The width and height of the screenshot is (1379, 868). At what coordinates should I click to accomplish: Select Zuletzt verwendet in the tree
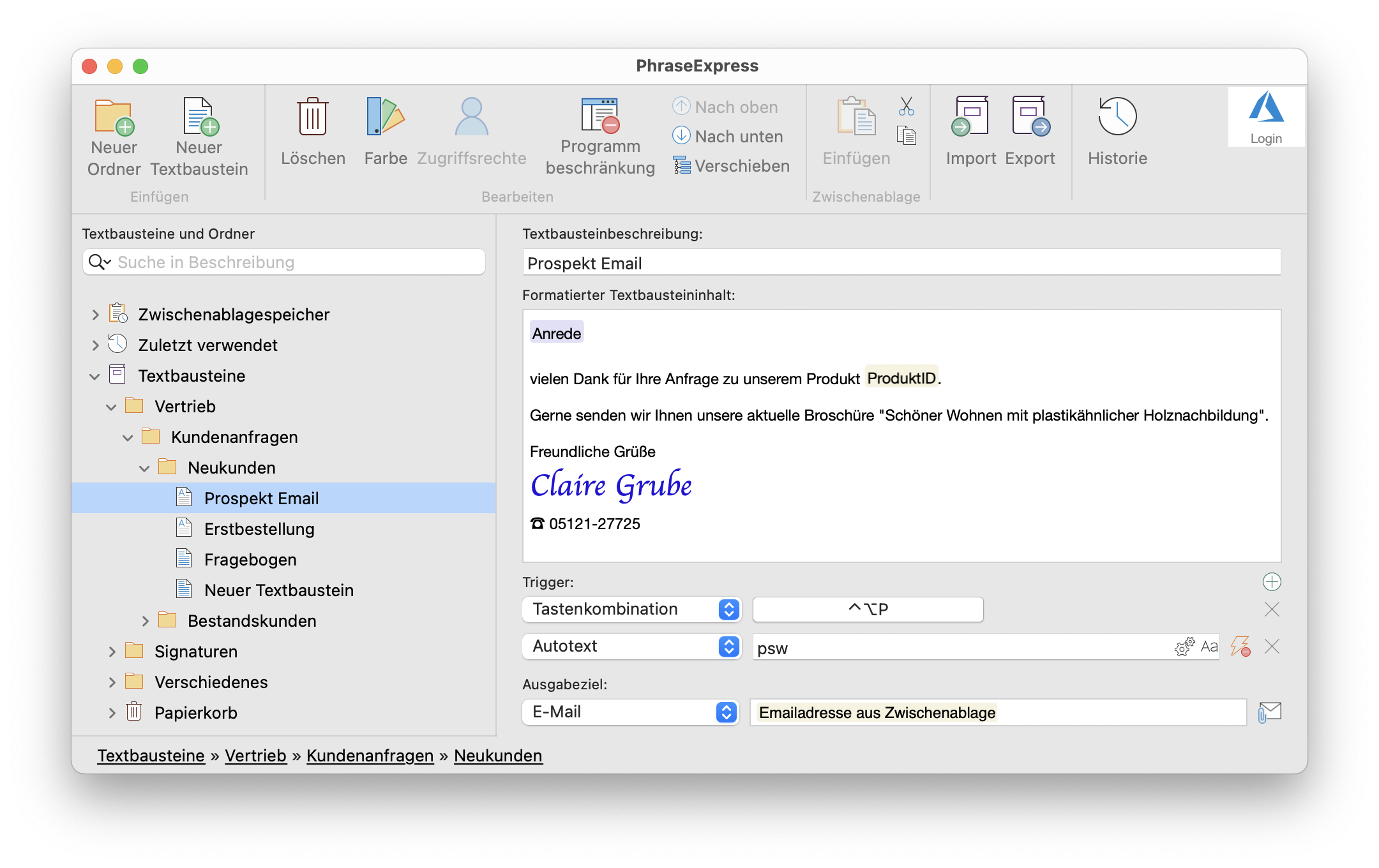[208, 345]
